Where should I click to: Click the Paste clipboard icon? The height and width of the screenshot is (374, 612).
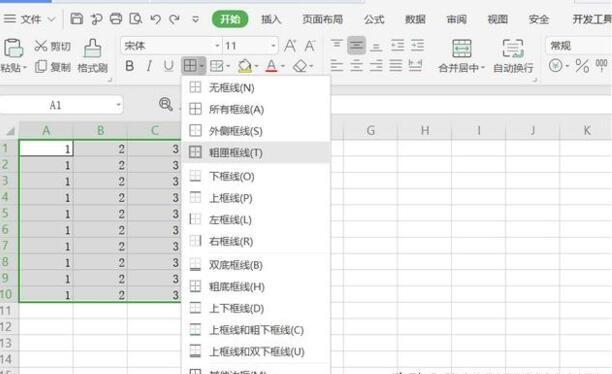(13, 48)
